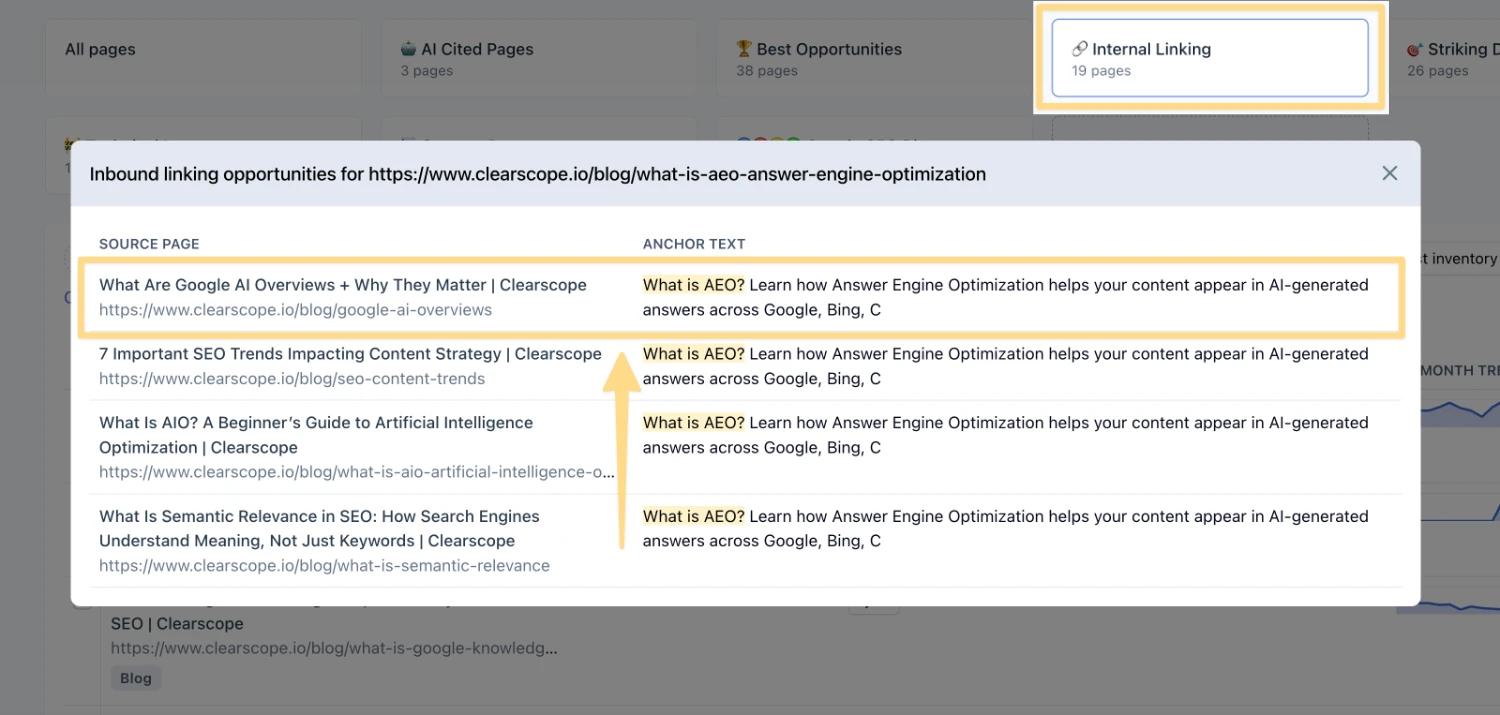1500x715 pixels.
Task: Click anchor text in the SEO Trends row
Action: pos(1005,366)
